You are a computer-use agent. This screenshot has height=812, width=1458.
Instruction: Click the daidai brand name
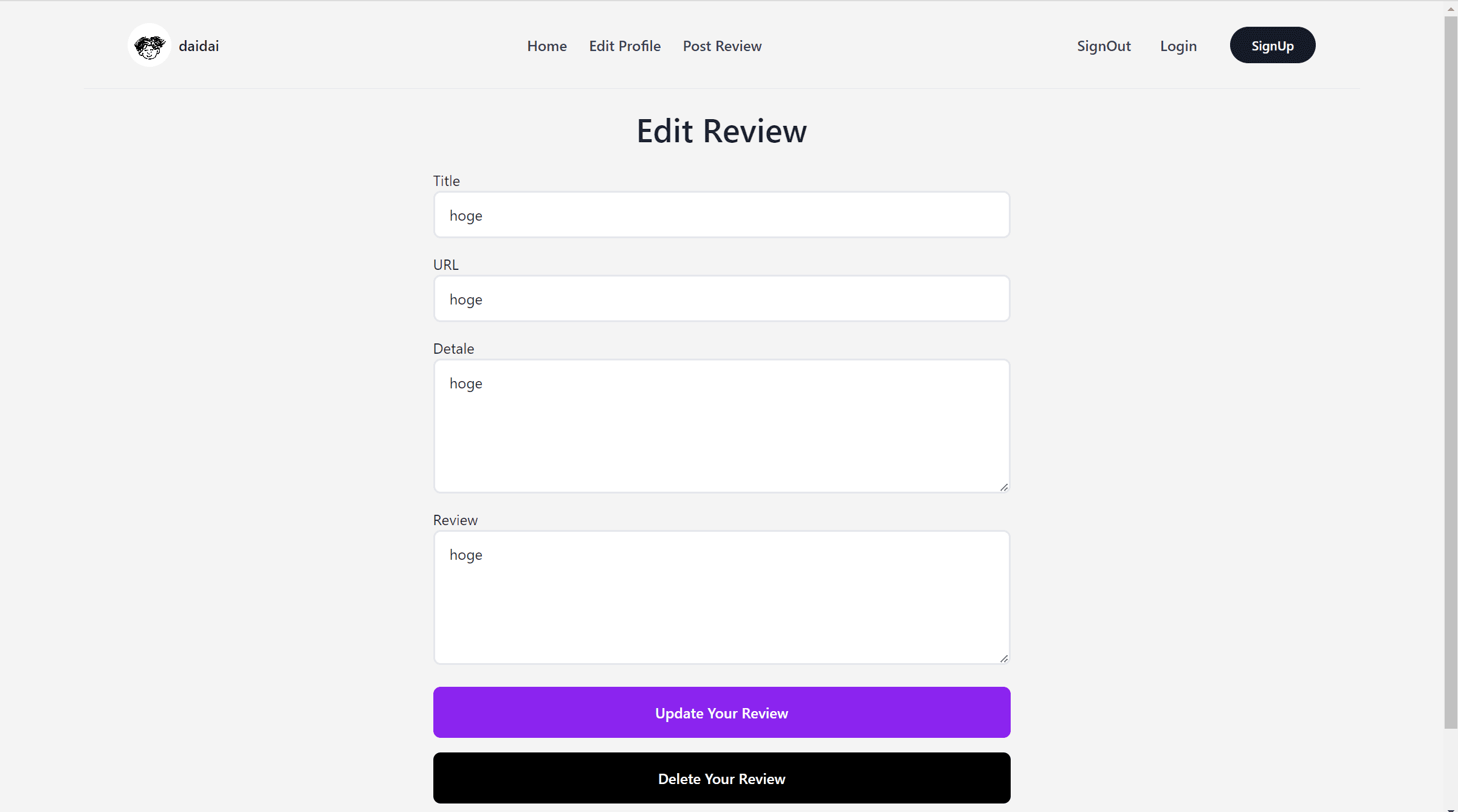[x=199, y=46]
